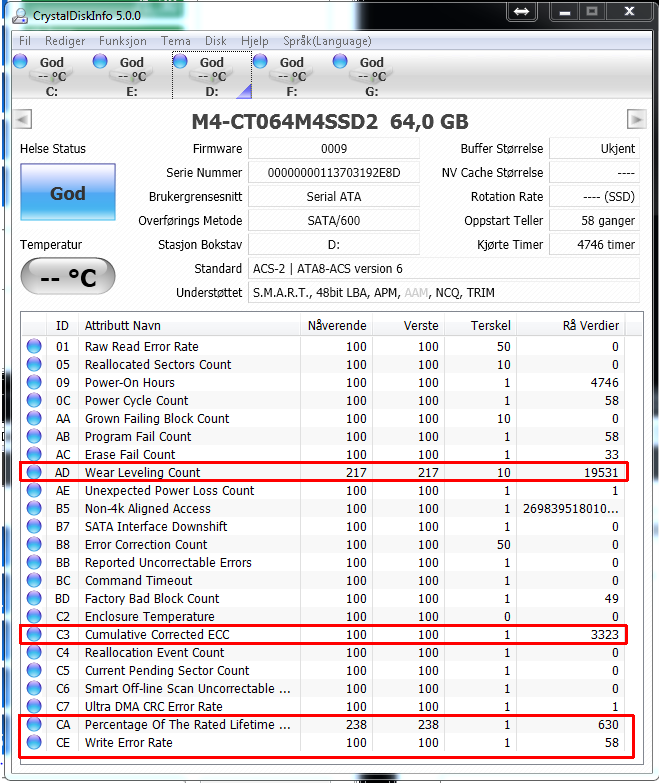Image resolution: width=659 pixels, height=783 pixels.
Task: Click the serial number value field
Action: pyautogui.click(x=334, y=173)
